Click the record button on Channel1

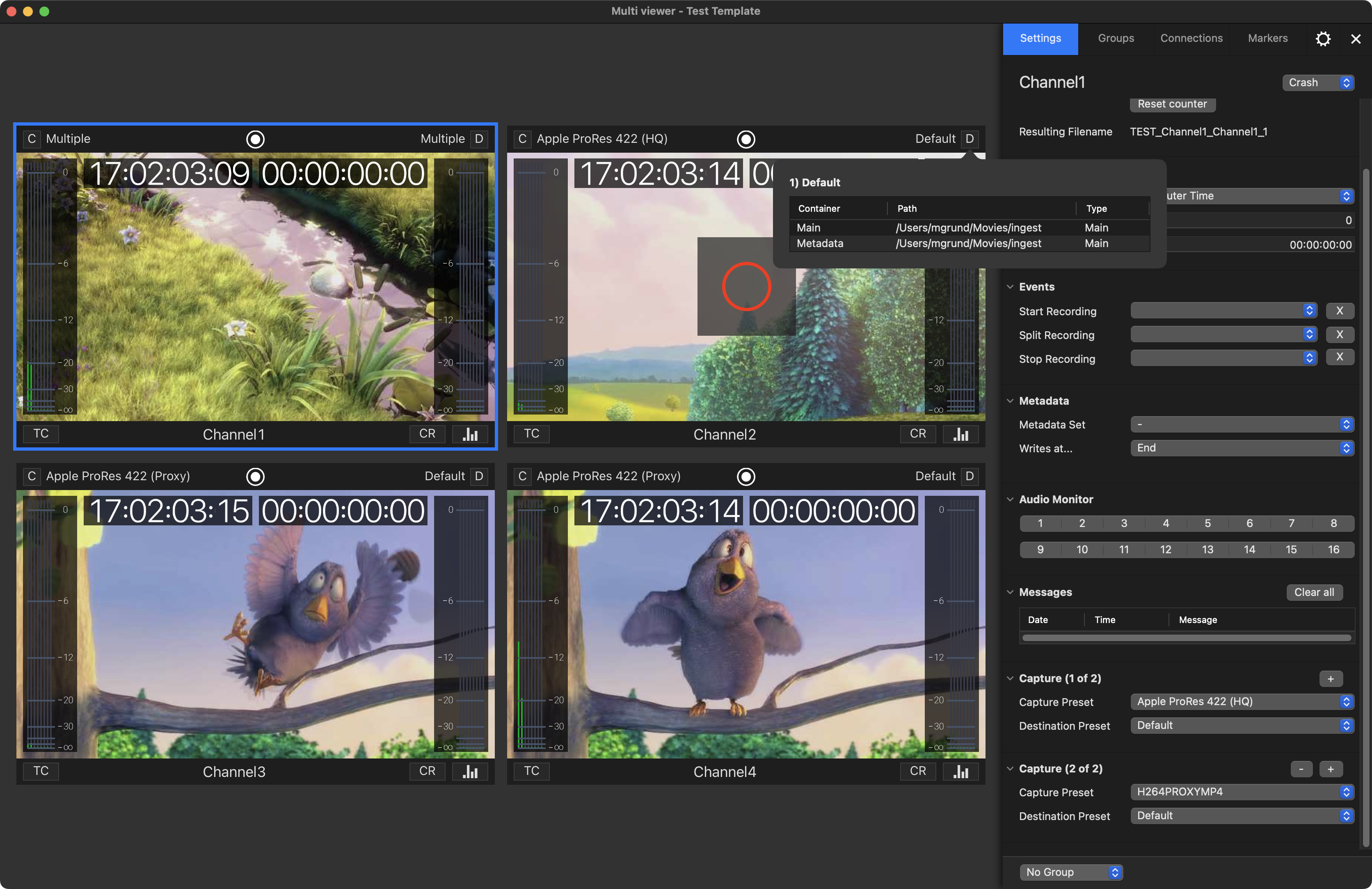pos(255,139)
